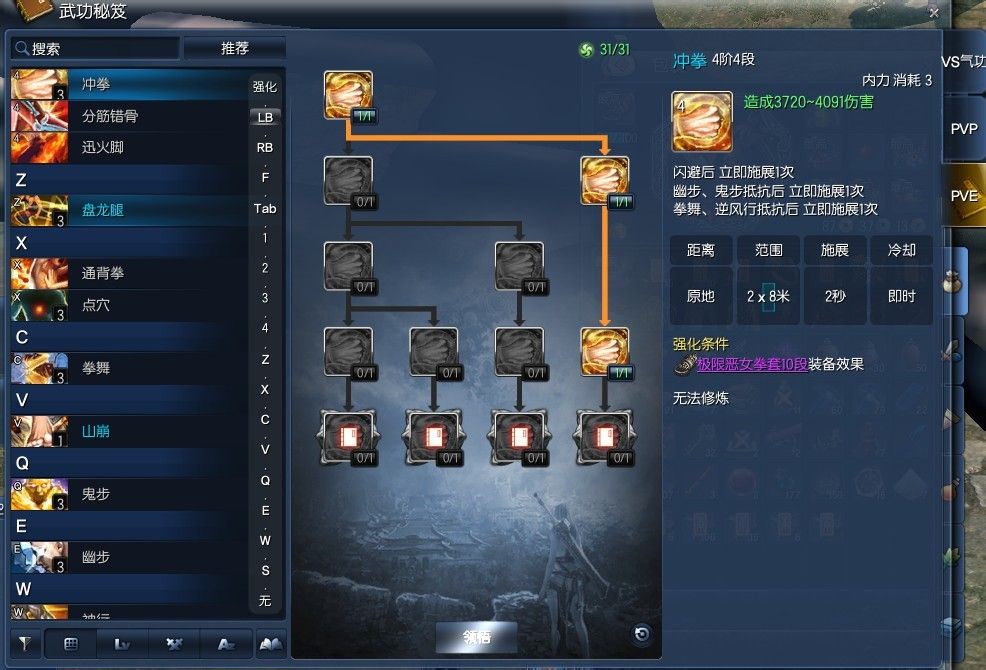Click the top 冲拳 skill node icon
Screen dimensions: 986x670
coord(348,95)
